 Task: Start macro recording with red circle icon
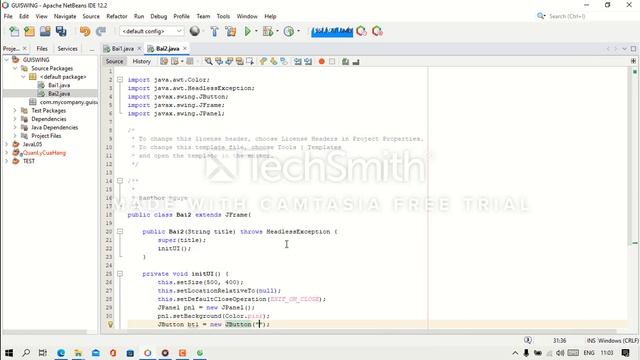click(x=322, y=62)
